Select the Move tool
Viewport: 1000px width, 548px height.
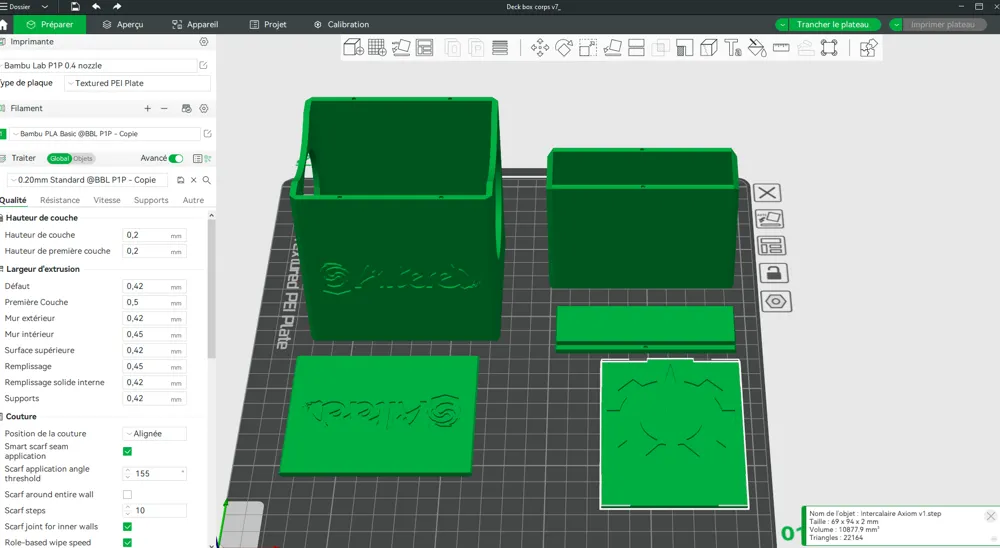tap(540, 47)
